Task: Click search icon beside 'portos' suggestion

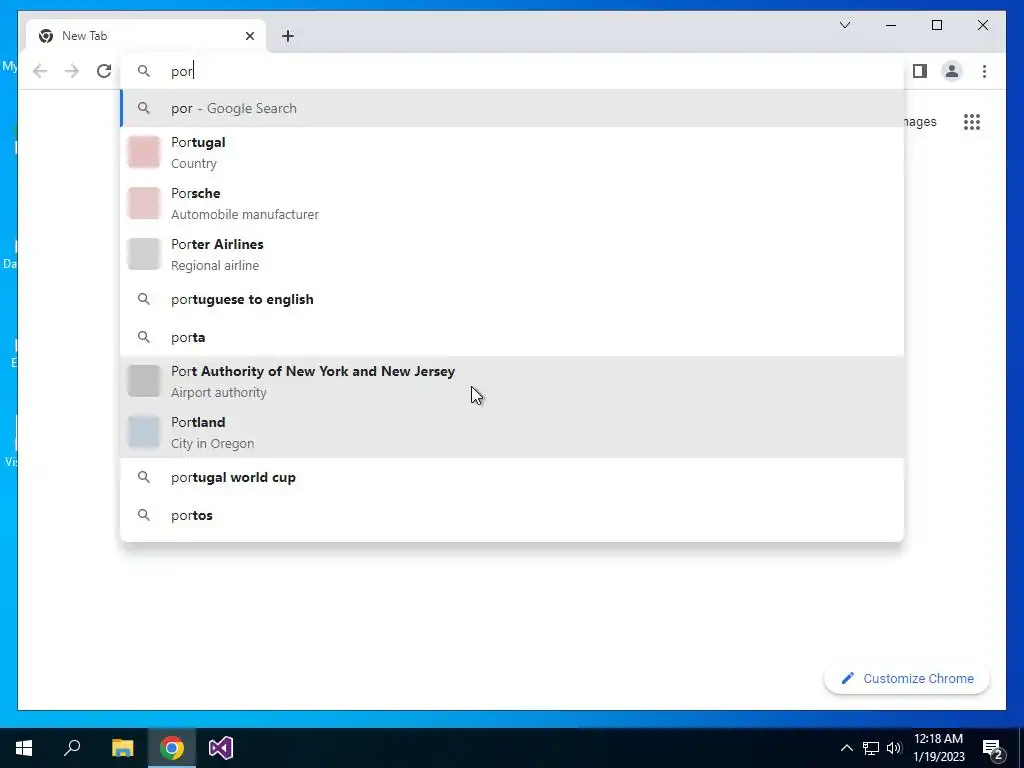Action: 144,515
